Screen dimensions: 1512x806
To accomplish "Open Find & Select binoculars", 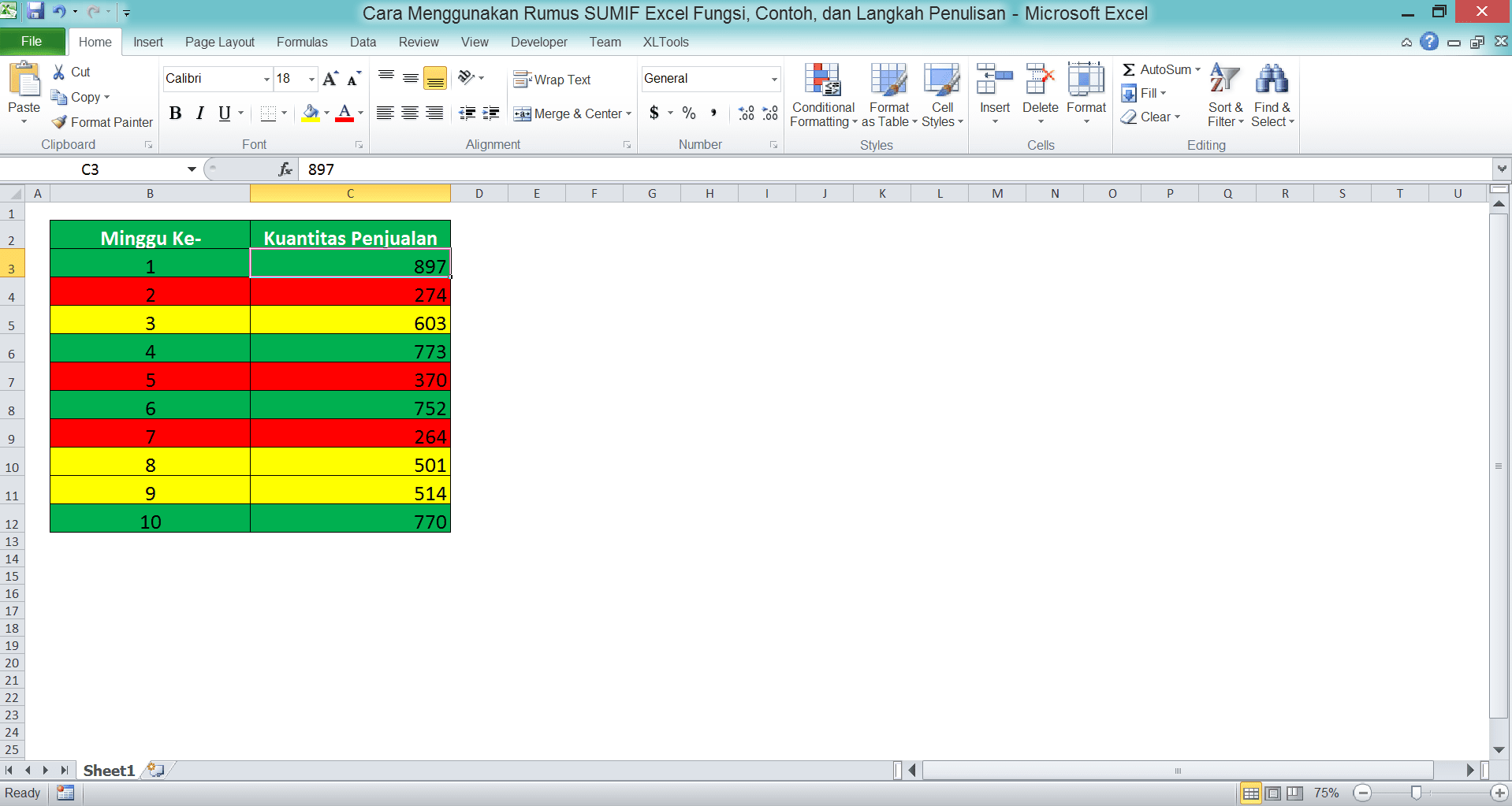I will coord(1272,95).
